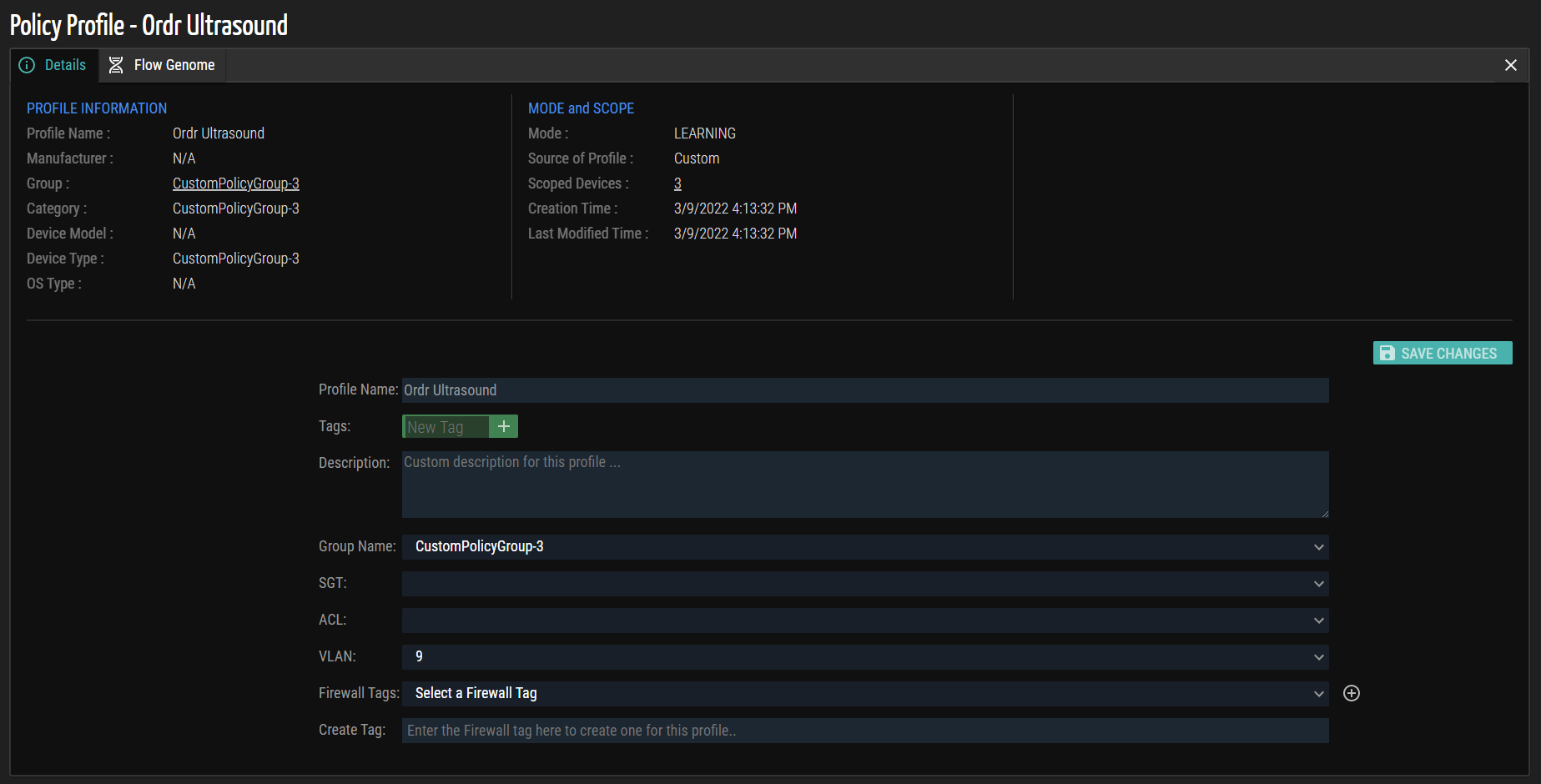This screenshot has width=1541, height=784.
Task: Expand the ACL dropdown list
Action: pyautogui.click(x=864, y=621)
